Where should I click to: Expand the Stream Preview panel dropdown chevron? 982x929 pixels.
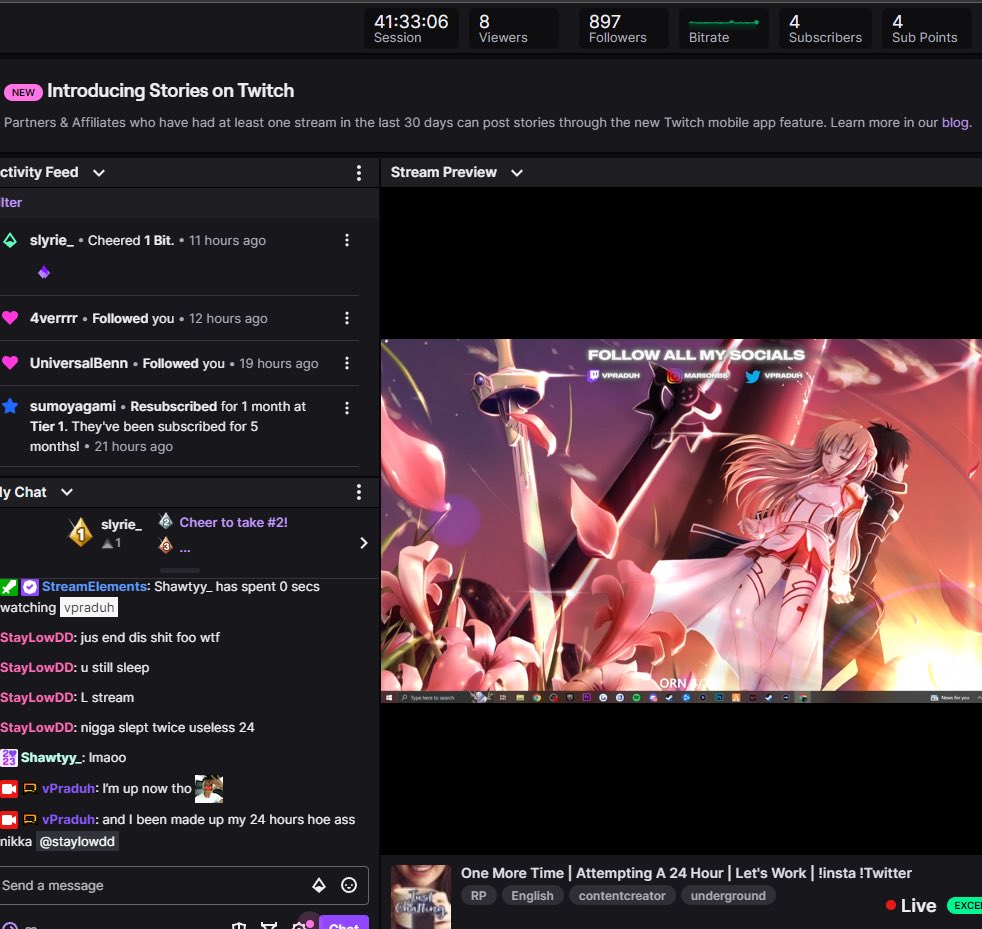tap(517, 173)
